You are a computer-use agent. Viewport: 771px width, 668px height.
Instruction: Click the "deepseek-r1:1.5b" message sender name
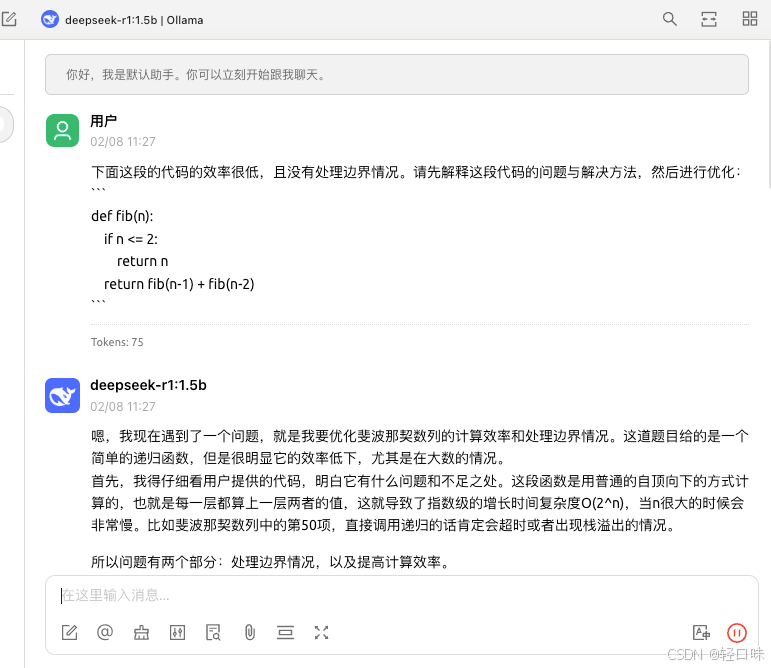pyautogui.click(x=148, y=385)
